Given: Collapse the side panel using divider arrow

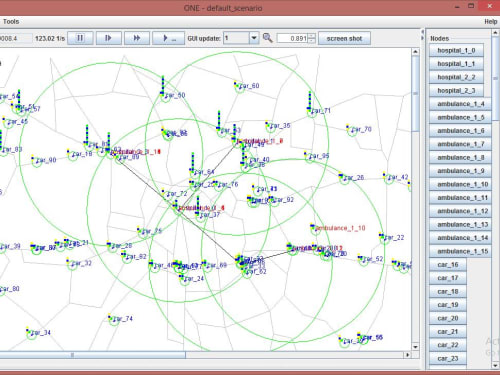Looking at the screenshot, I should (x=422, y=38).
